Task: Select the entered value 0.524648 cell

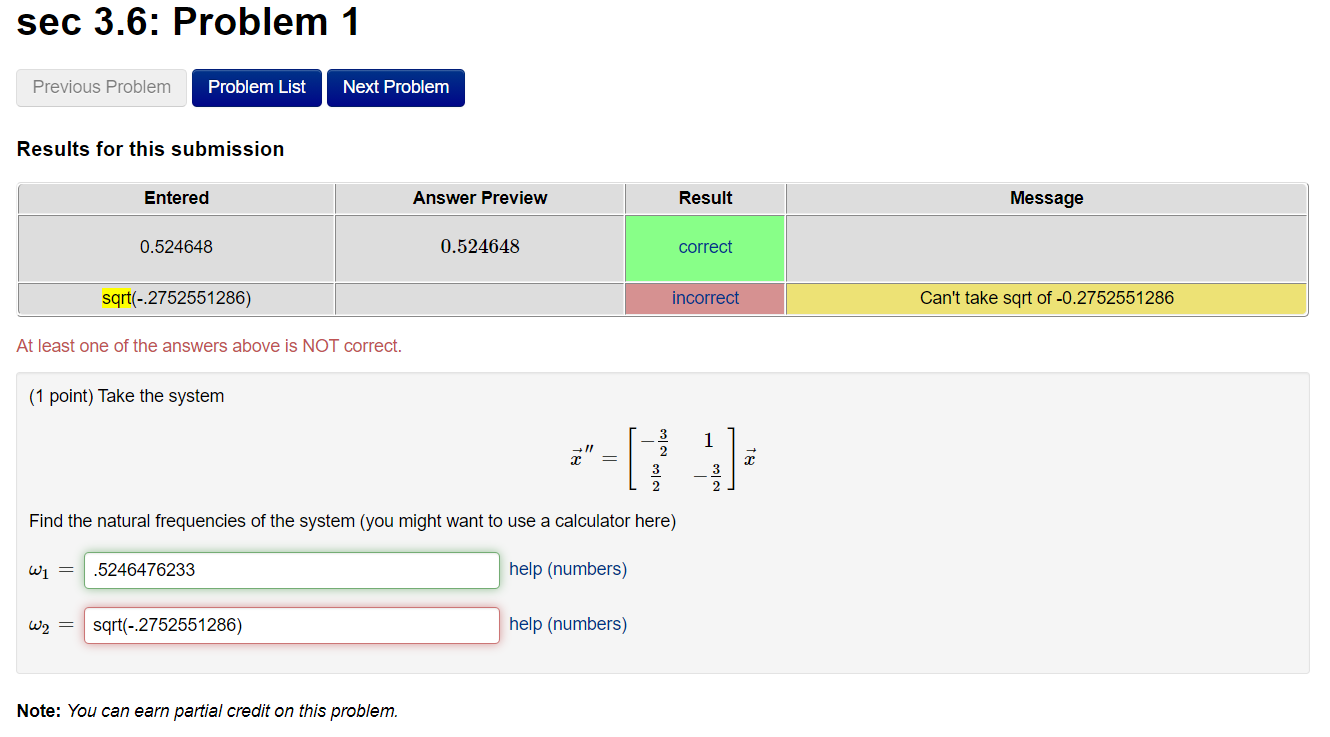Action: click(177, 248)
